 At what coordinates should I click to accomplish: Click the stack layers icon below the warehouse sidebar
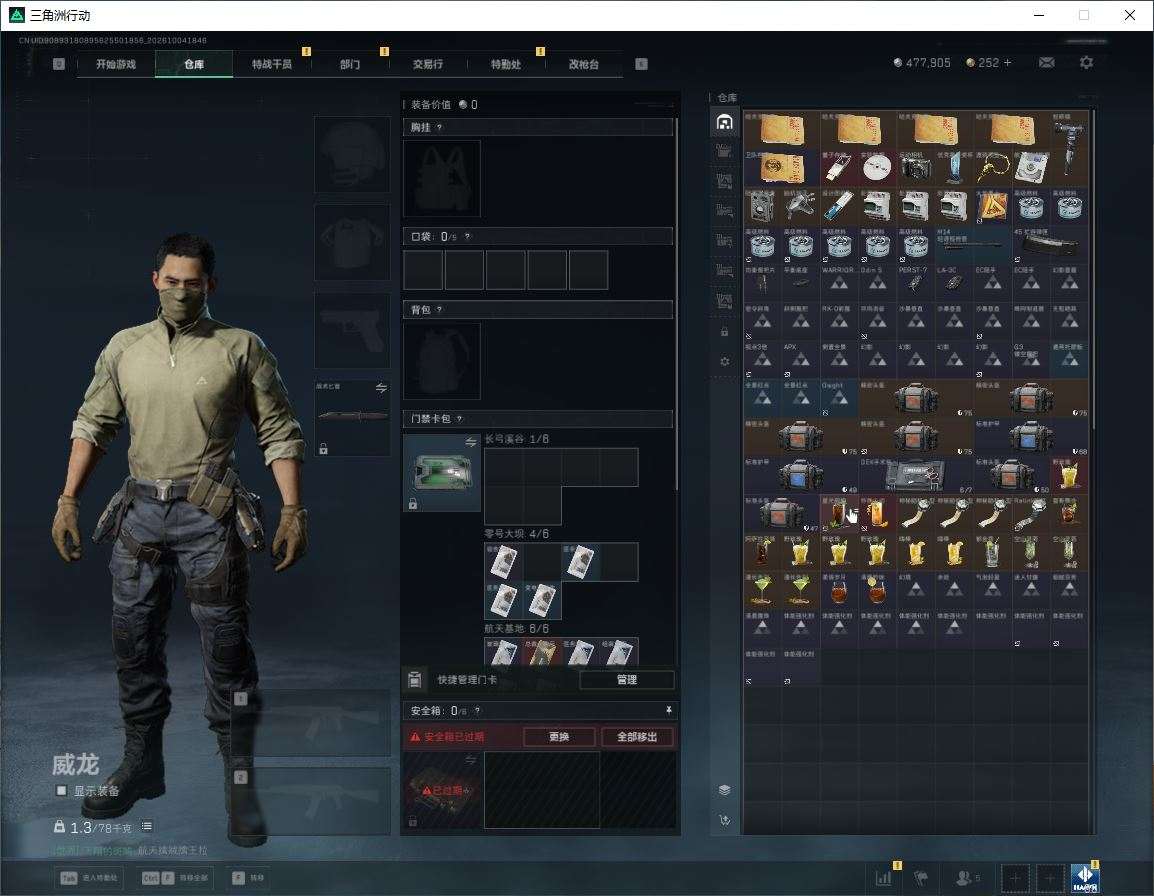[x=724, y=790]
